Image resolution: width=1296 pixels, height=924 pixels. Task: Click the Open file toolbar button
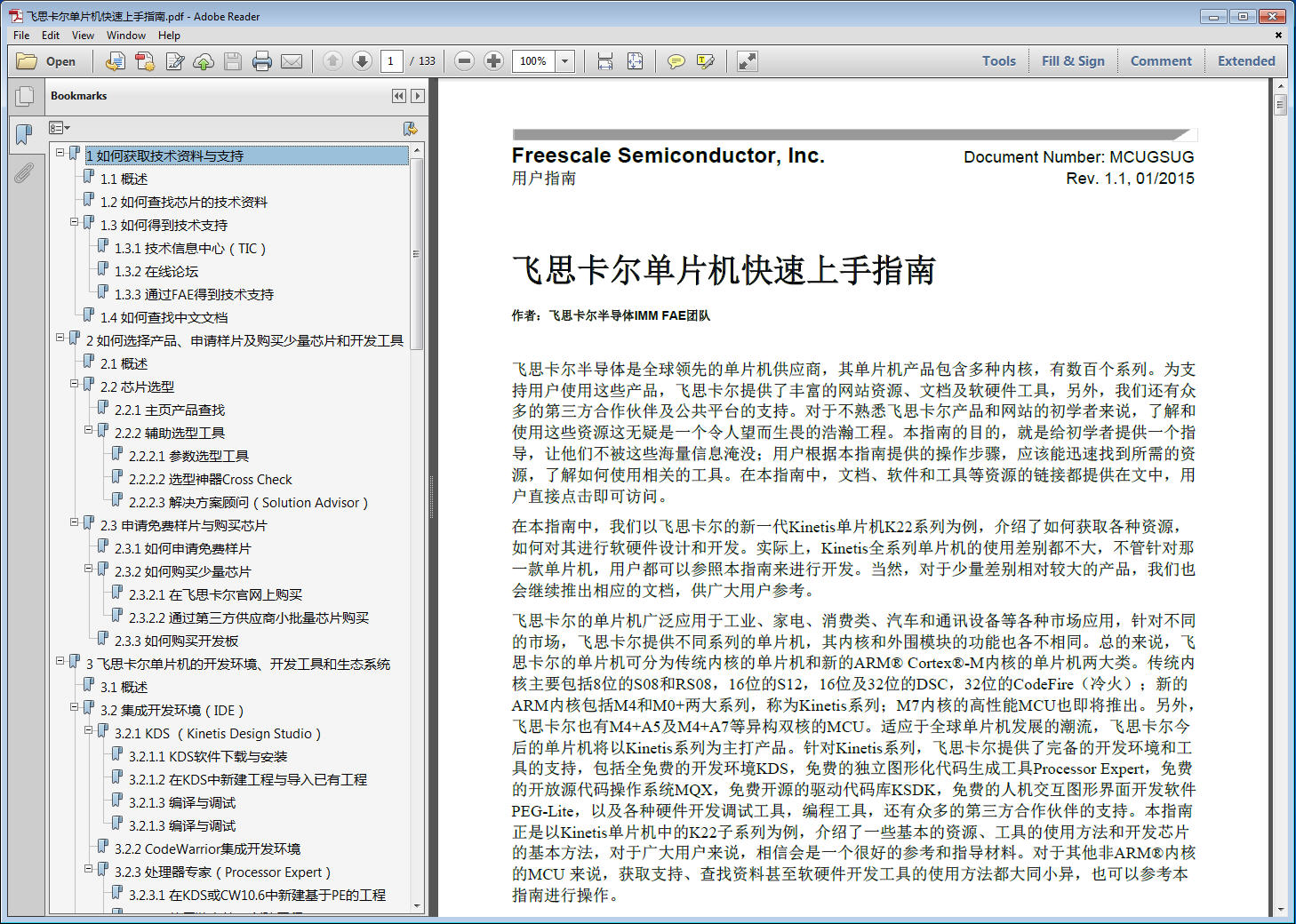coord(47,61)
